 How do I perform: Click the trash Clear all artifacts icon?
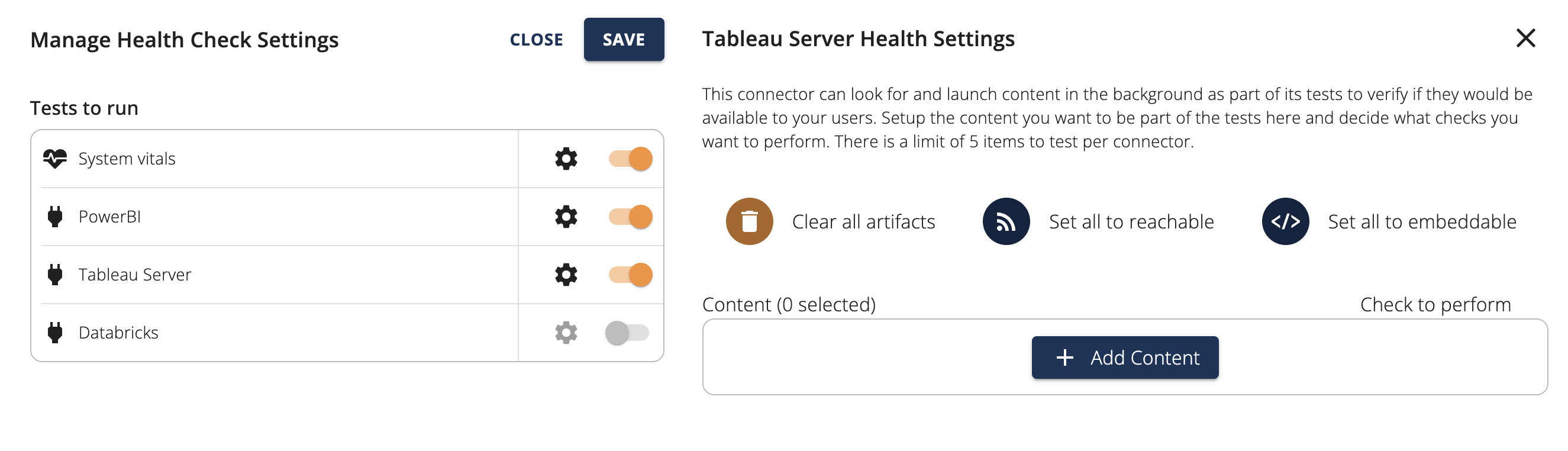click(x=748, y=221)
